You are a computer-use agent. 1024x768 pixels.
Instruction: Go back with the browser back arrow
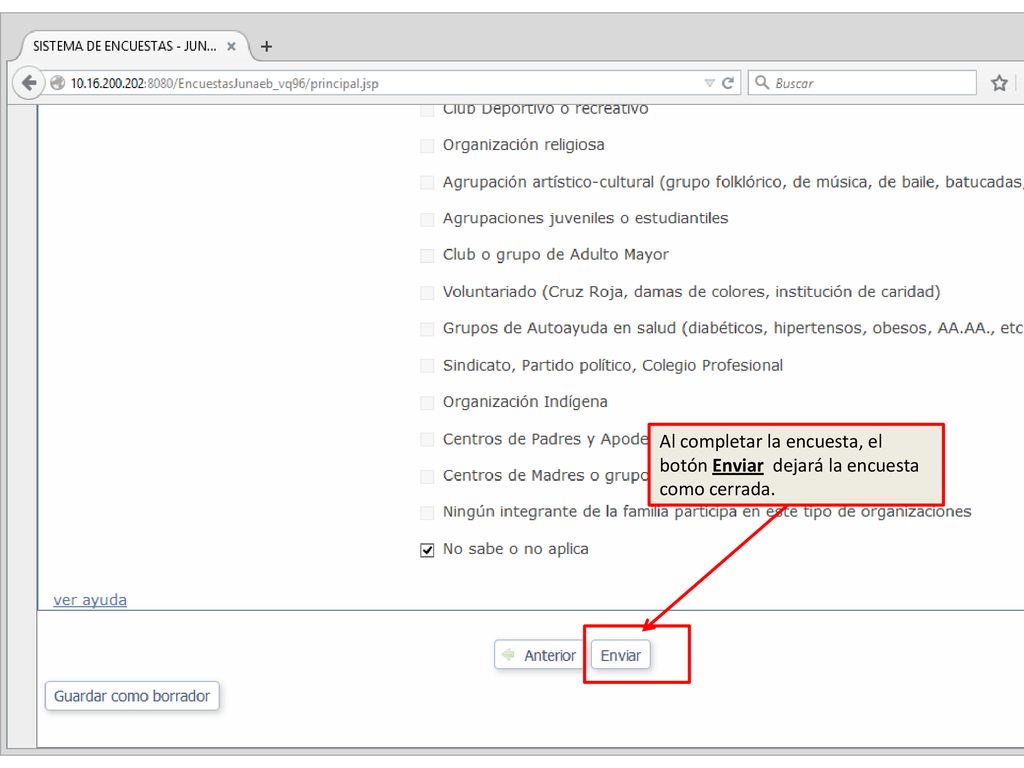pyautogui.click(x=28, y=83)
